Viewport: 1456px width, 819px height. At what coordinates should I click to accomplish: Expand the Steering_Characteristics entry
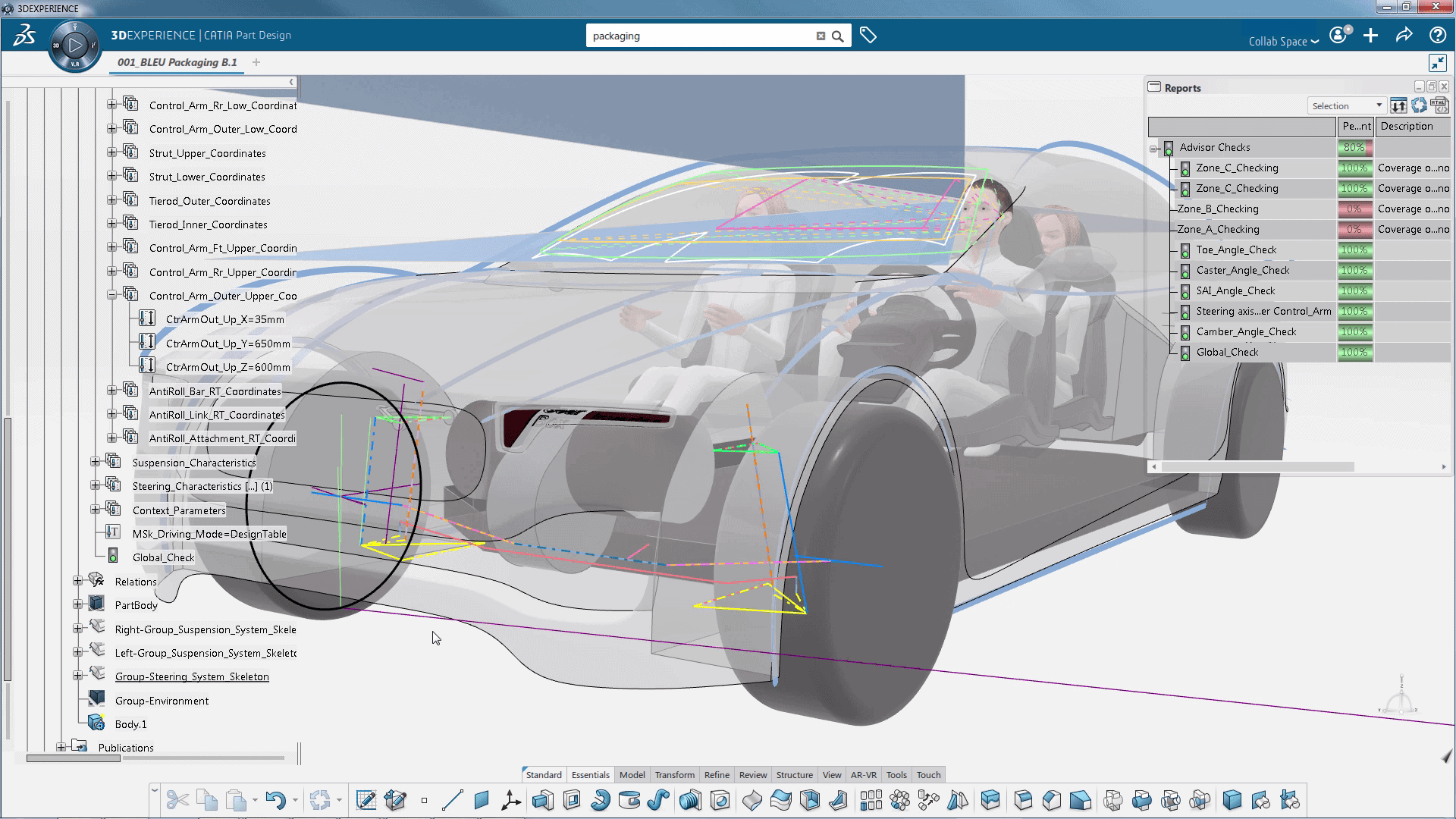94,486
